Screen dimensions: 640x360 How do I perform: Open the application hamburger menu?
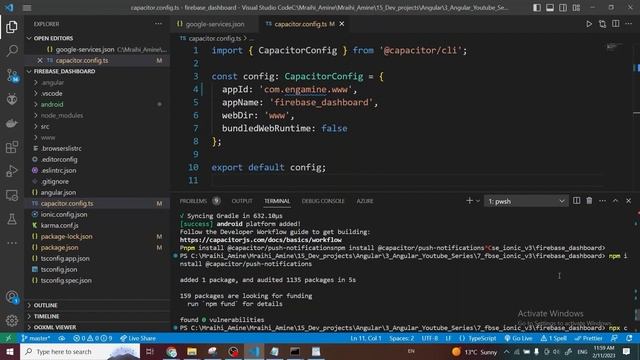[x=27, y=8]
